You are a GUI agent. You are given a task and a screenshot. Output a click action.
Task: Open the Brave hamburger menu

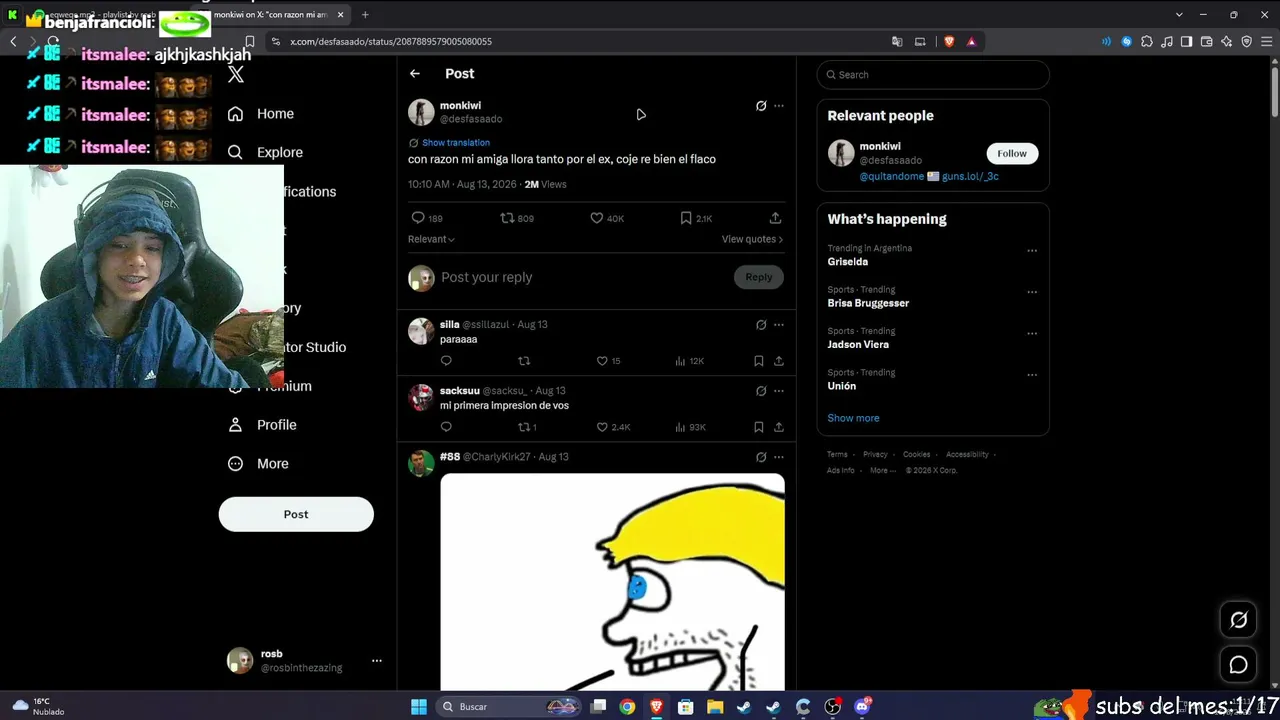pos(1266,41)
